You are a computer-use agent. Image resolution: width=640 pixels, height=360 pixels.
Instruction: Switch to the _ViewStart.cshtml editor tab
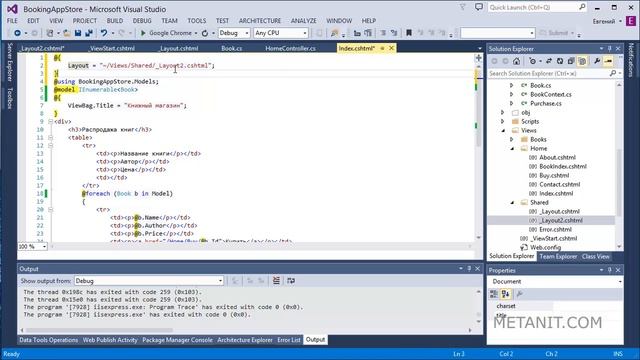coord(111,48)
